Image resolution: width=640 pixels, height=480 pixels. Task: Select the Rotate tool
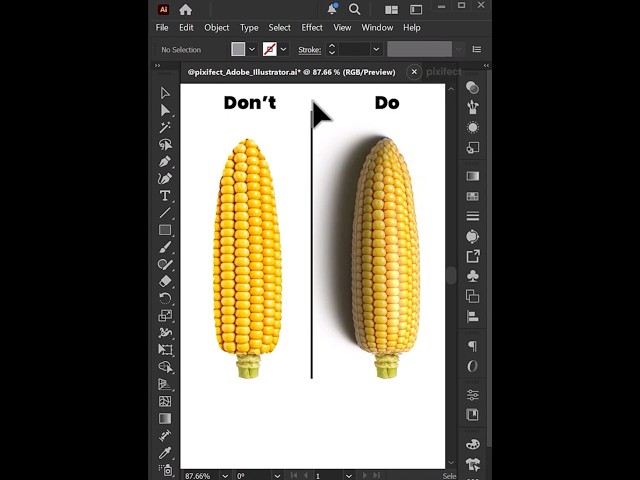165,298
